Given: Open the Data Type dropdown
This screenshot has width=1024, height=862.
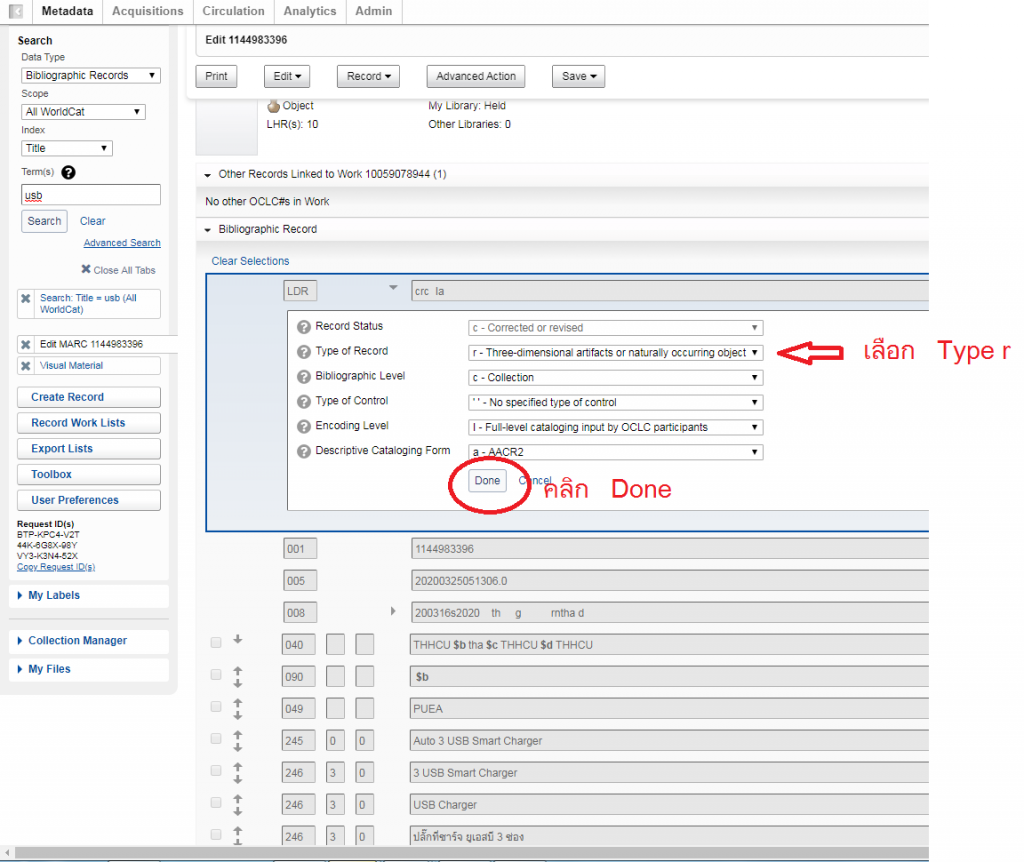Looking at the screenshot, I should pos(91,75).
